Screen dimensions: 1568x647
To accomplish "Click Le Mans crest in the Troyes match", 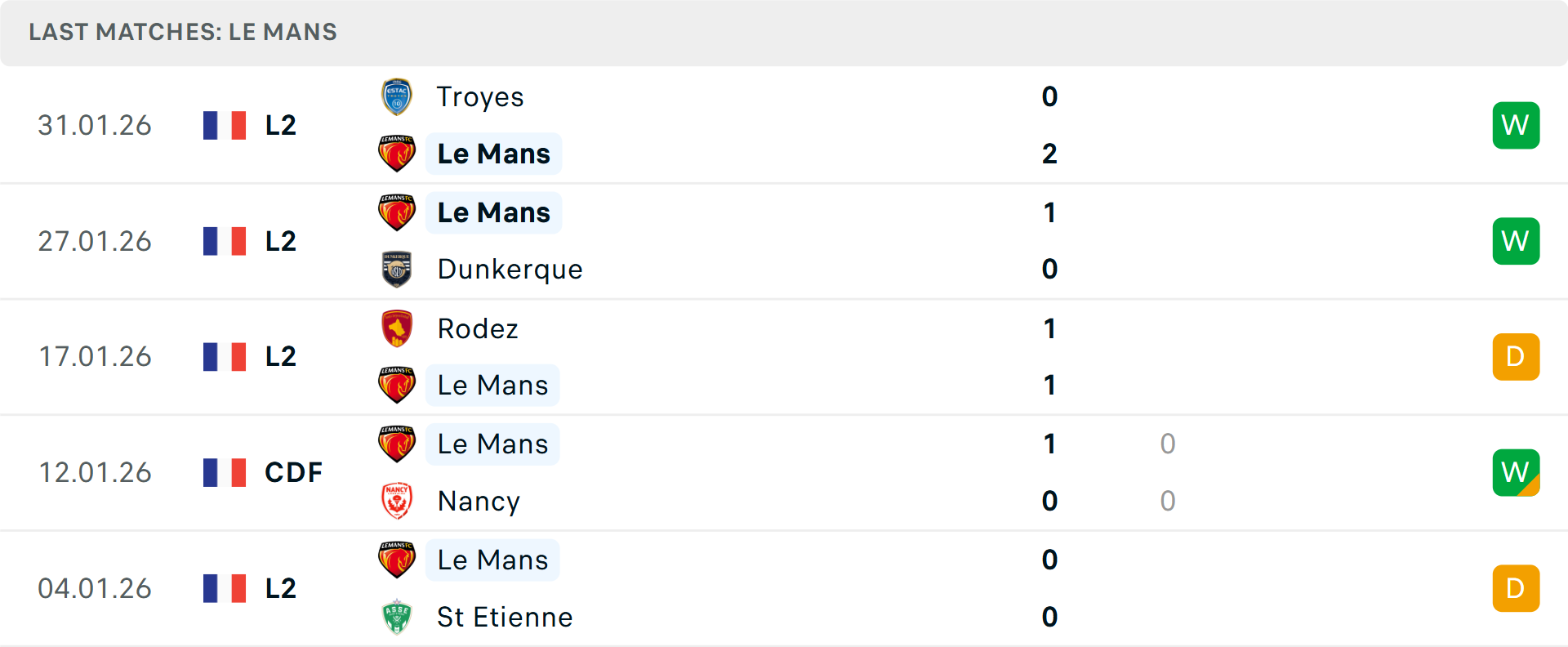I will [x=397, y=154].
